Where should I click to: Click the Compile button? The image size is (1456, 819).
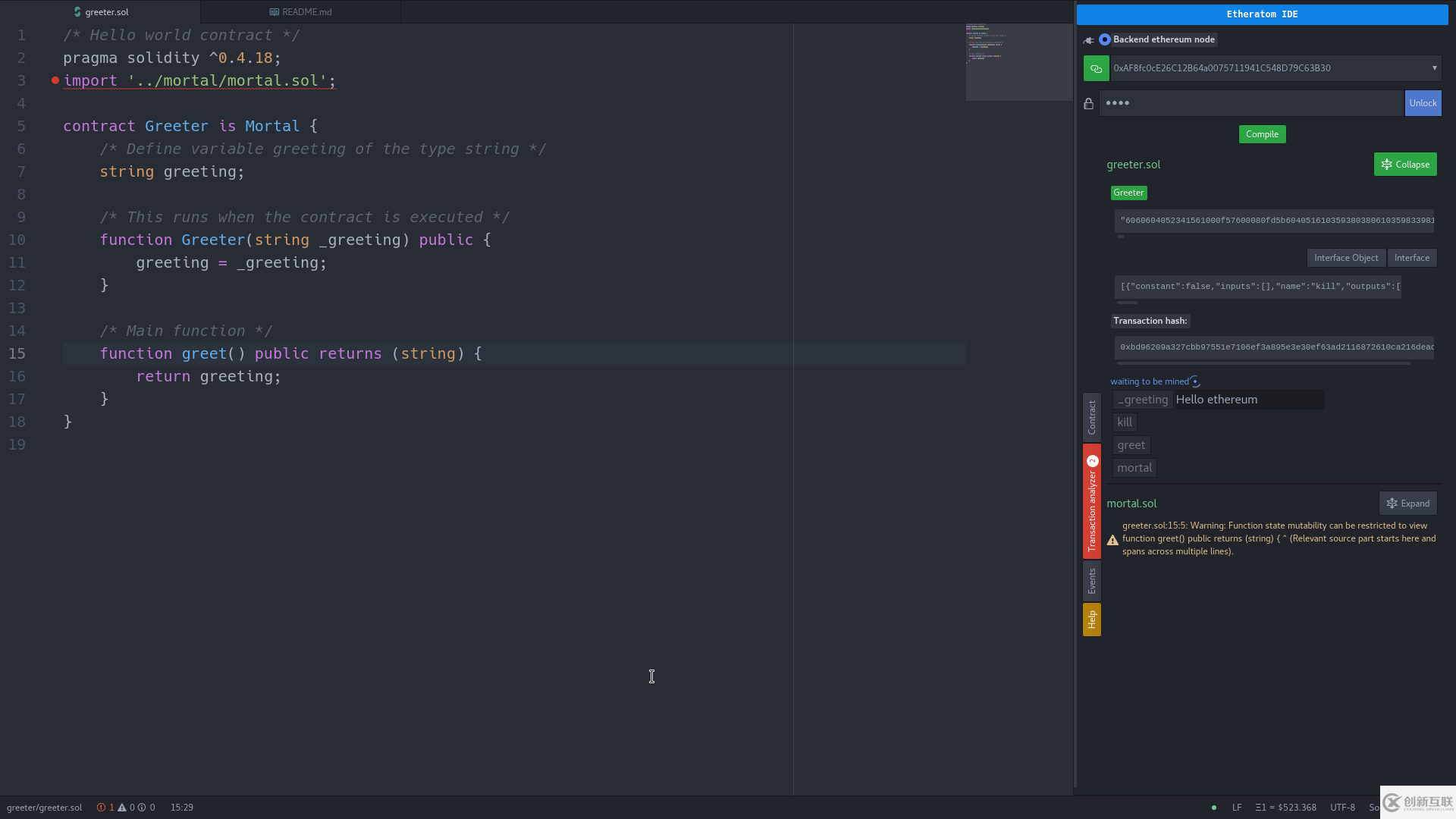click(x=1262, y=134)
